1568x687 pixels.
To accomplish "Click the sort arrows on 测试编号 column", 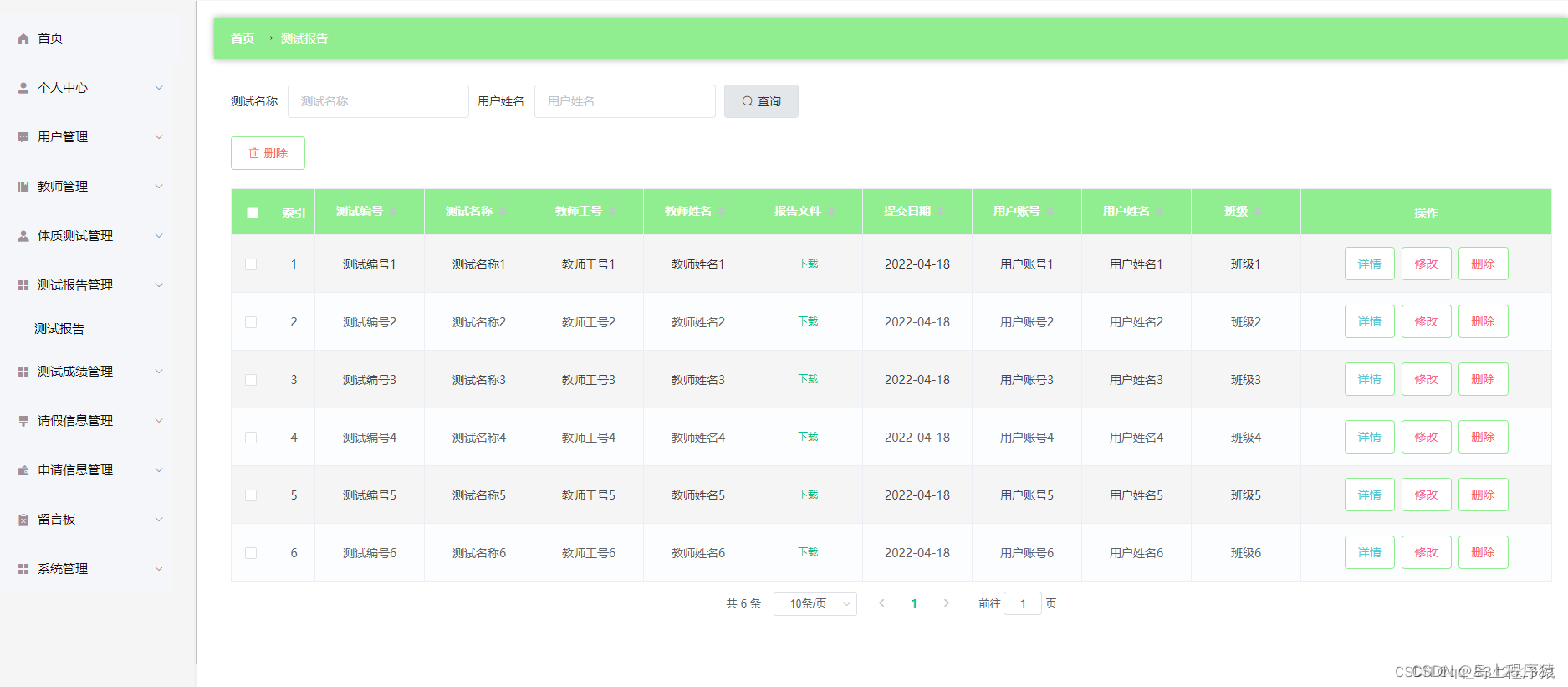I will [x=393, y=211].
